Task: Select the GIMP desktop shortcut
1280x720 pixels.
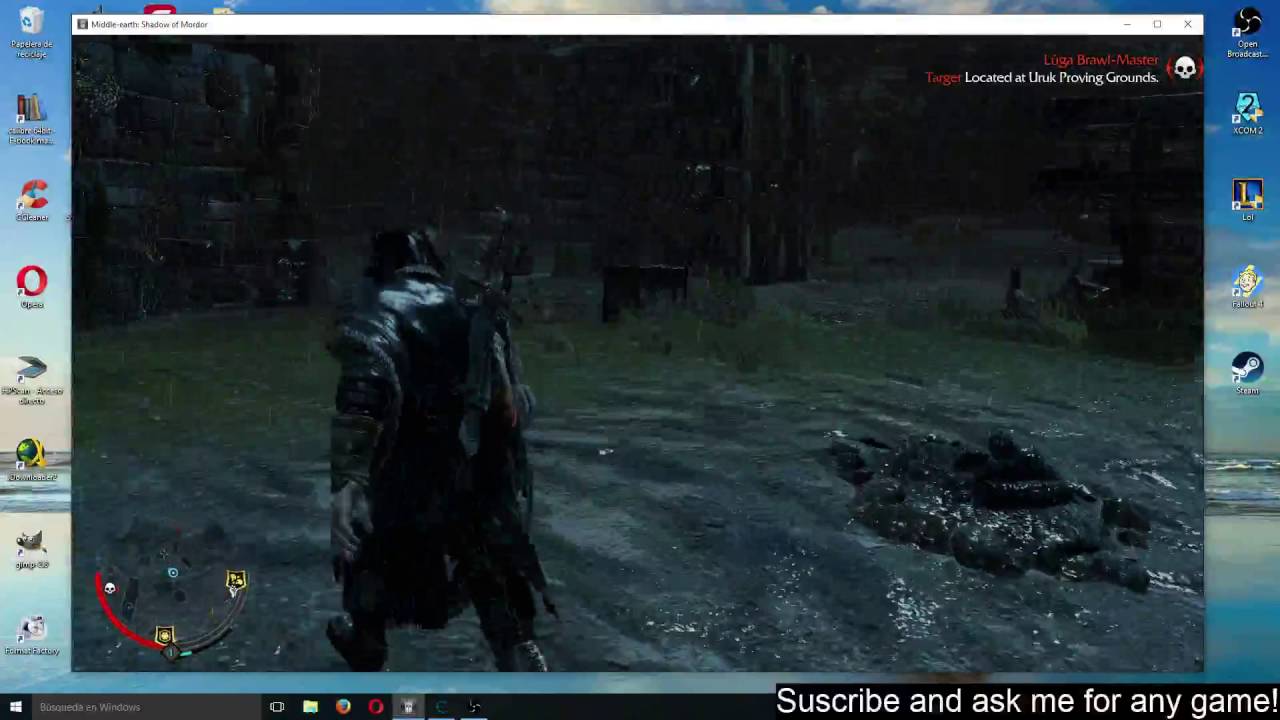Action: 32,548
